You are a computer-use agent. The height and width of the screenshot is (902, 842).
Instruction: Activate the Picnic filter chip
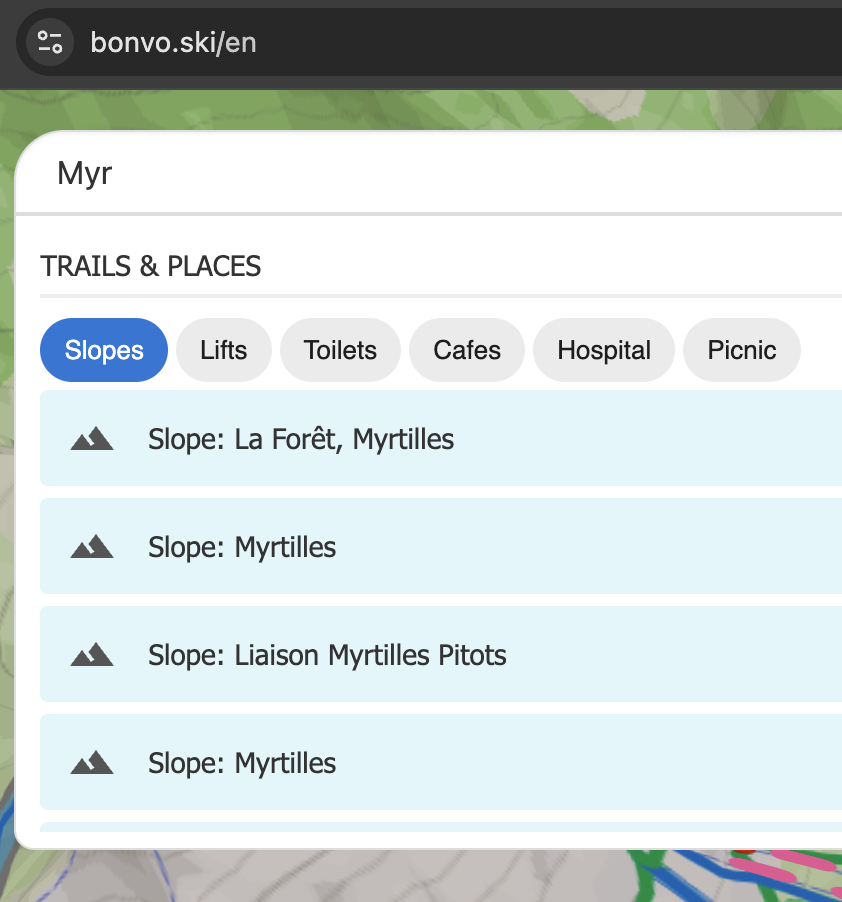click(x=741, y=350)
